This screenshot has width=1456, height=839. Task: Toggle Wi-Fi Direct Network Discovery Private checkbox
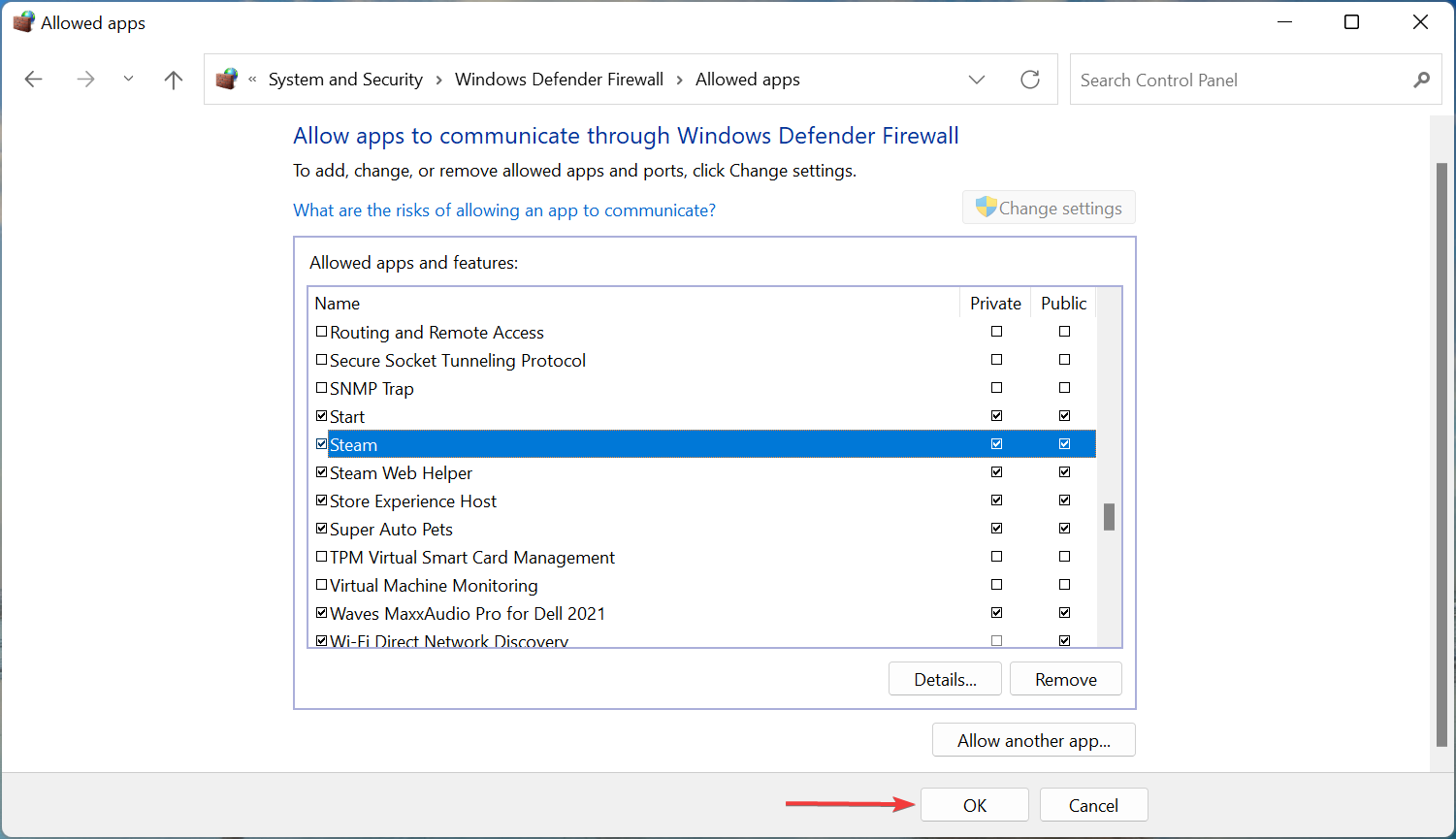[996, 641]
